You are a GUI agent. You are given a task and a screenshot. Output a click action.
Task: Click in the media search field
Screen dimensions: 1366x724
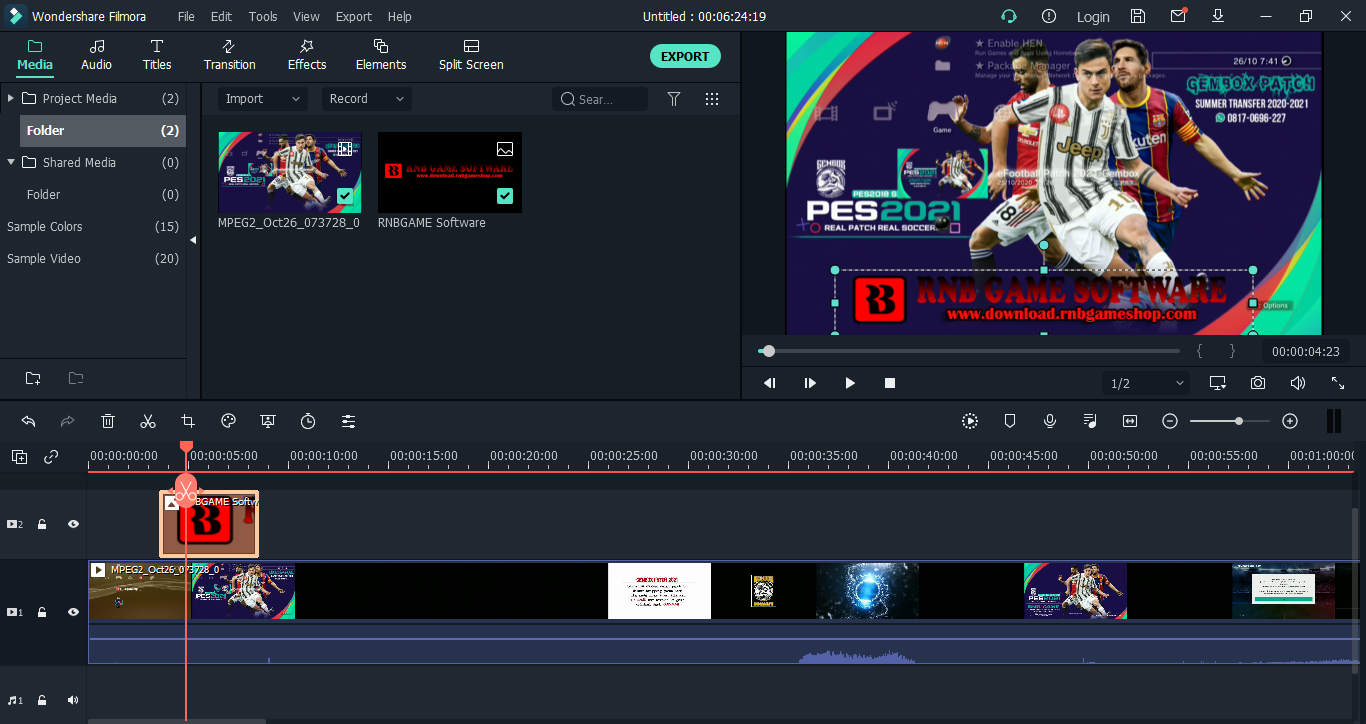(600, 99)
